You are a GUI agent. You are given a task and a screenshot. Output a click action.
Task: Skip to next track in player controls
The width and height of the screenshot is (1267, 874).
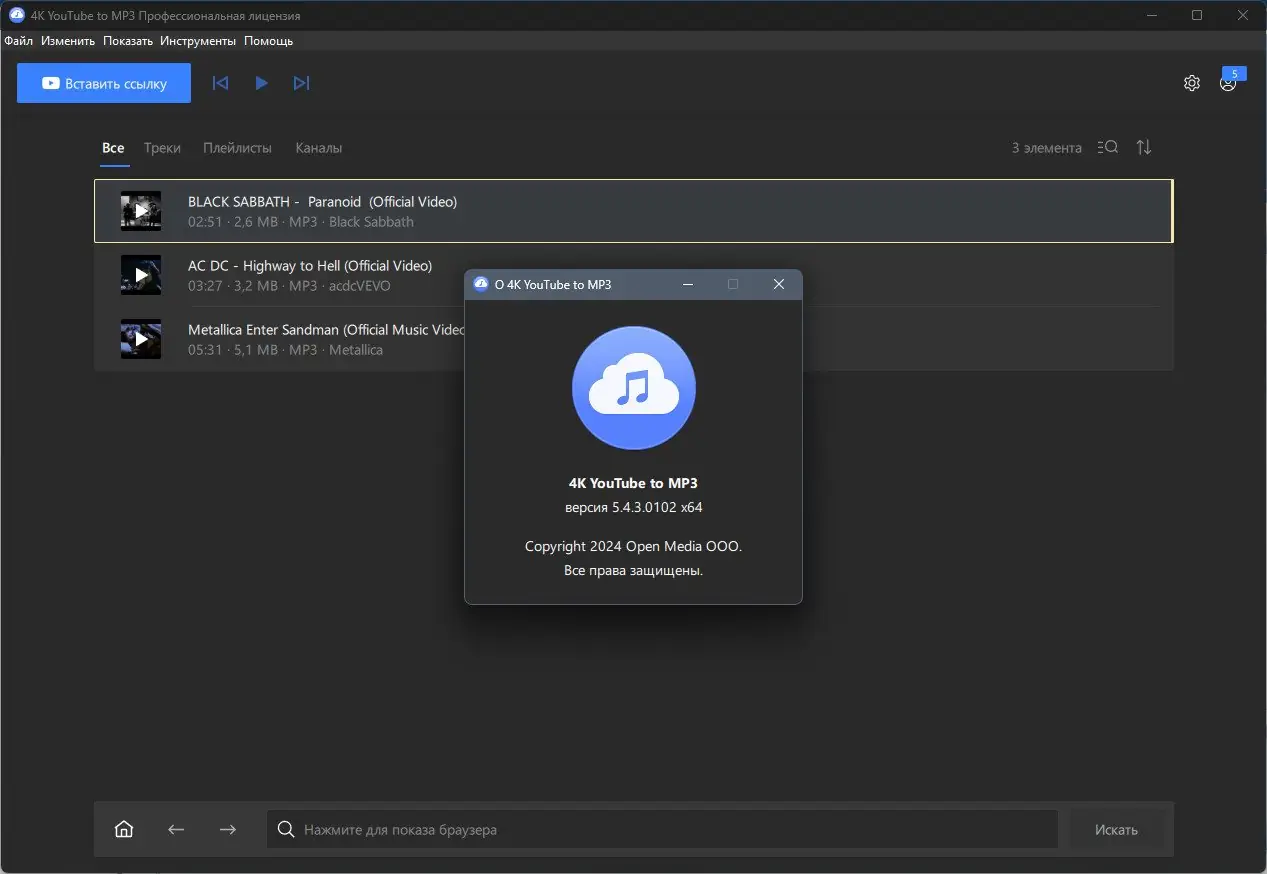click(301, 83)
